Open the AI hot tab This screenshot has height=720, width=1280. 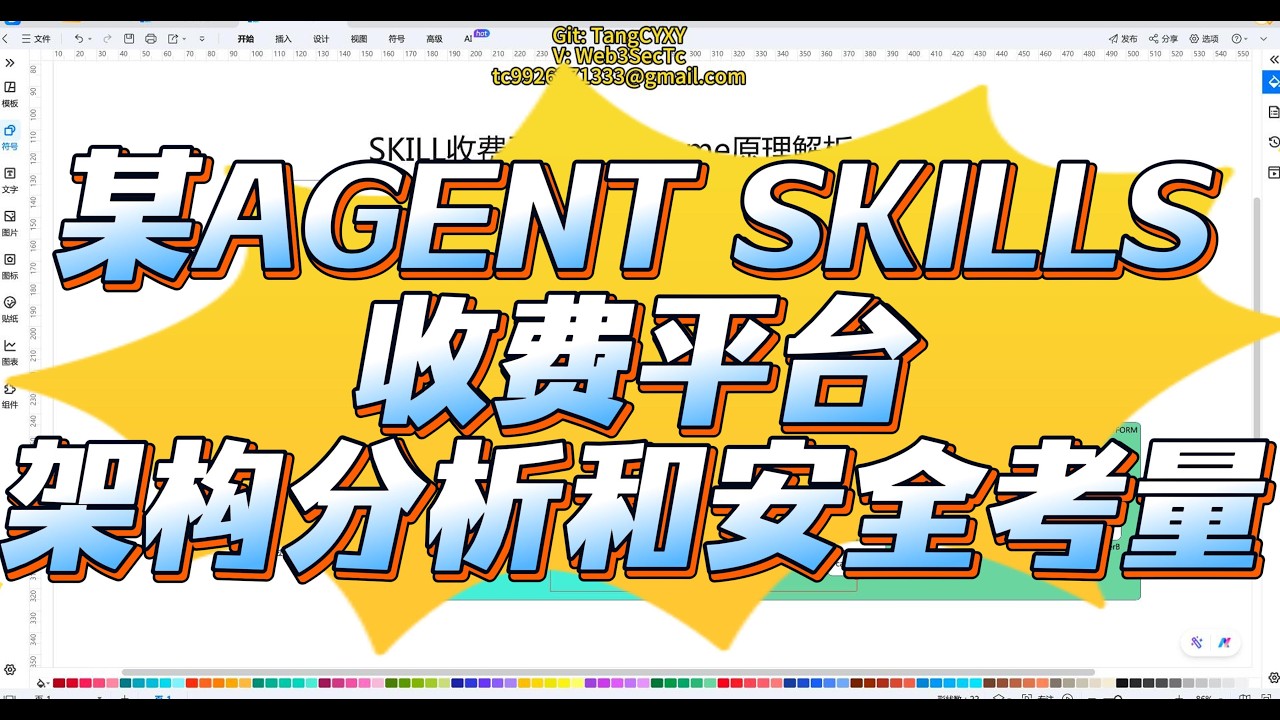[x=475, y=37]
